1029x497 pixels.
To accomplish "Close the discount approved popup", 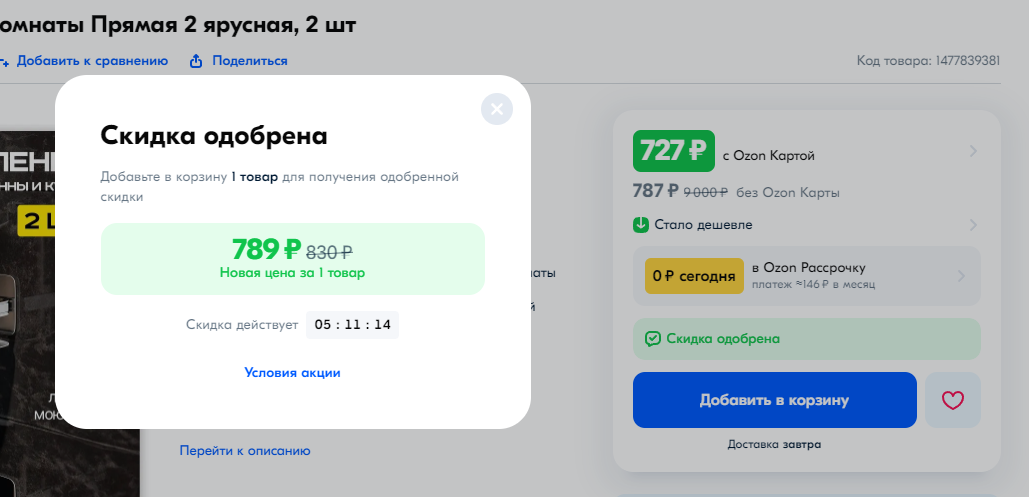I will (x=496, y=108).
